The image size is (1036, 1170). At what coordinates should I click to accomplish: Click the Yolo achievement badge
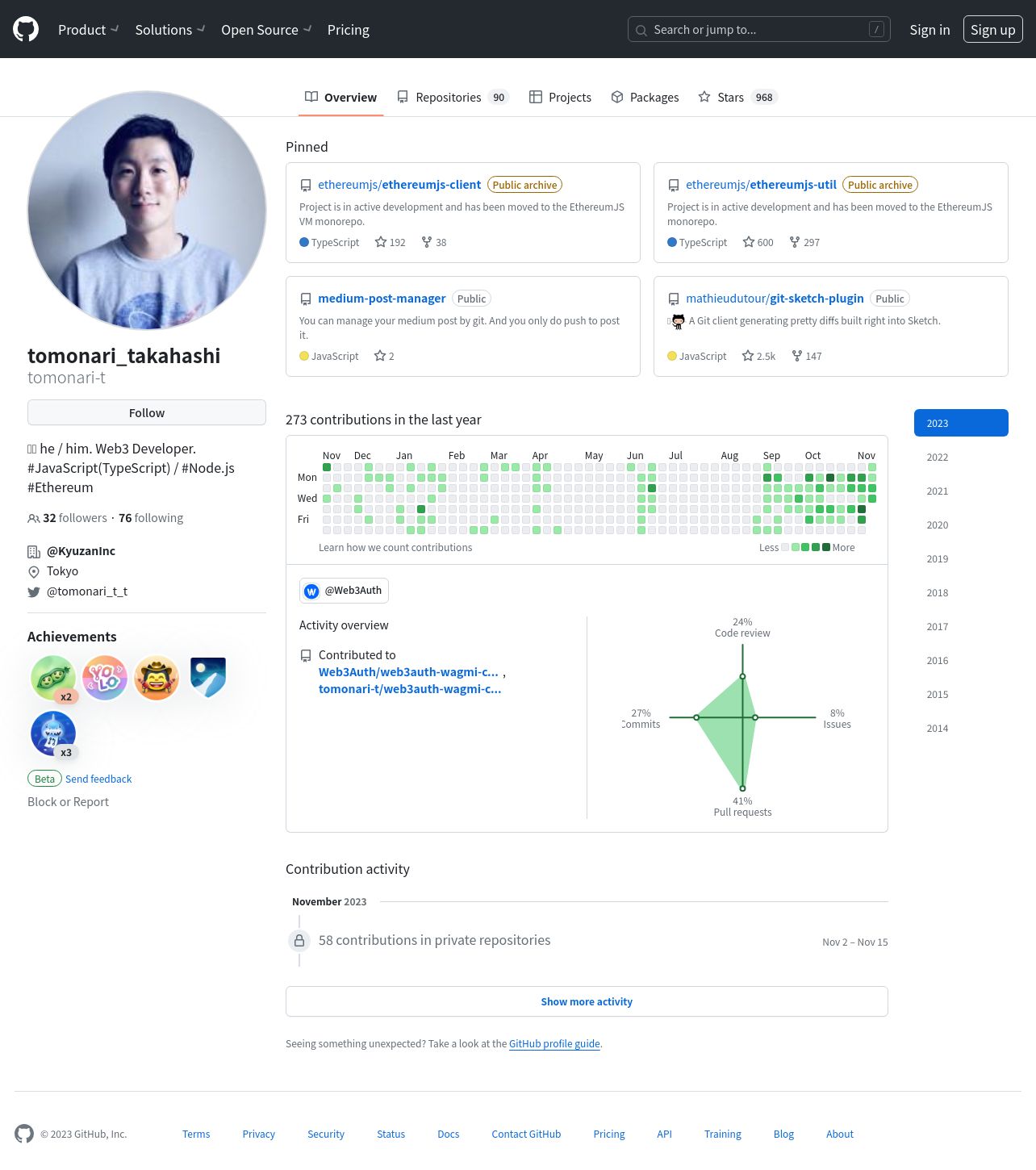point(105,677)
